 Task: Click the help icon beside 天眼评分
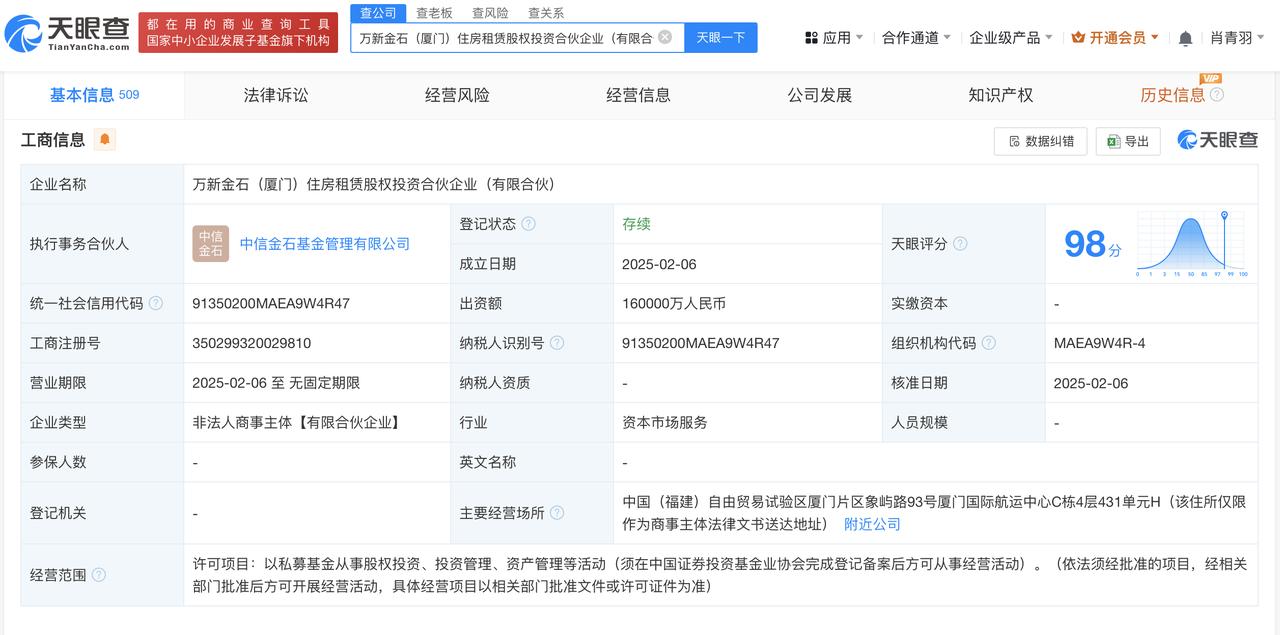coord(960,244)
